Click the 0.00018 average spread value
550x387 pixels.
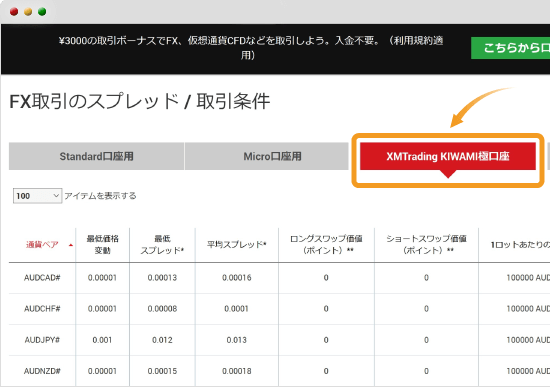tap(237, 371)
